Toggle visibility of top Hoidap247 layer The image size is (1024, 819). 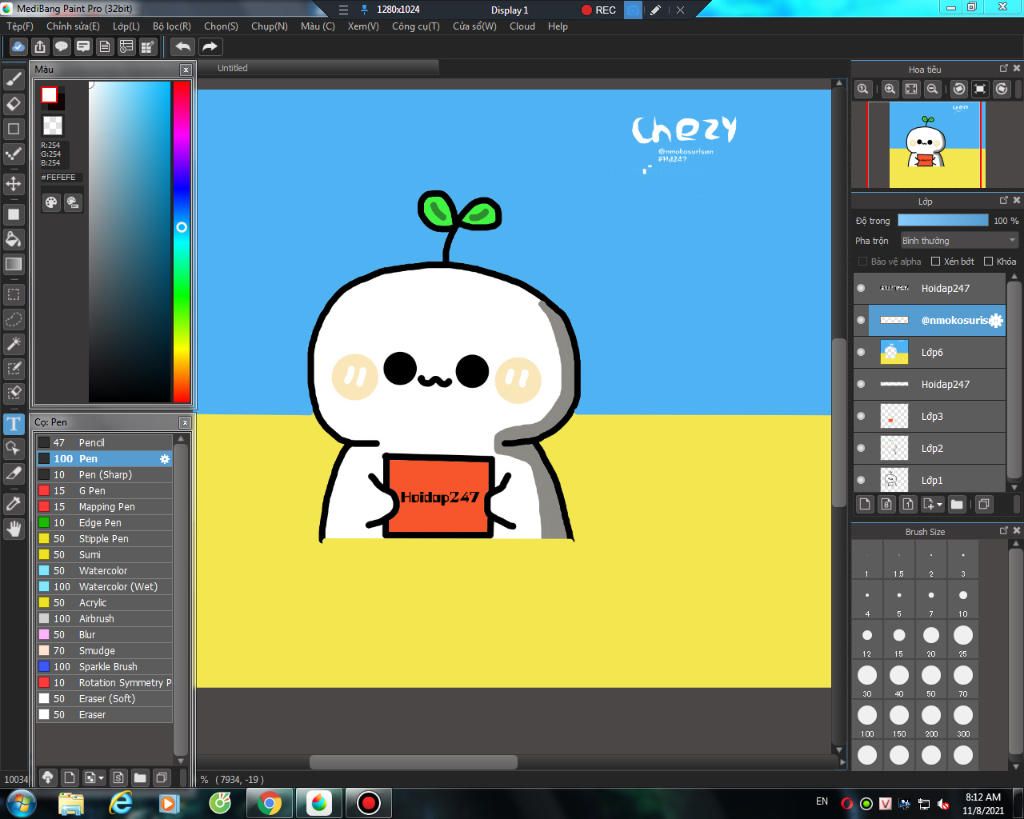[861, 288]
